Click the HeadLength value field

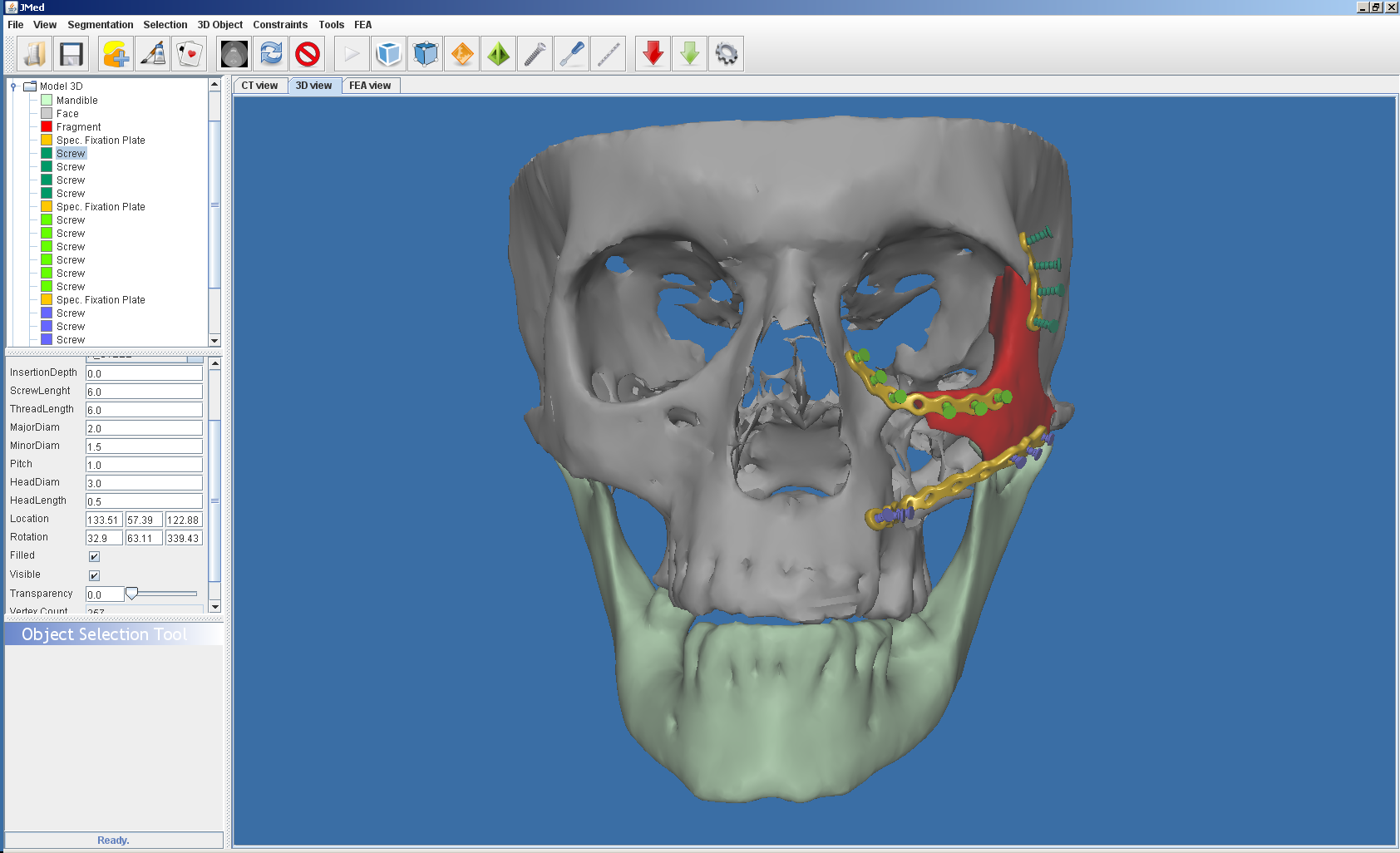tap(144, 501)
